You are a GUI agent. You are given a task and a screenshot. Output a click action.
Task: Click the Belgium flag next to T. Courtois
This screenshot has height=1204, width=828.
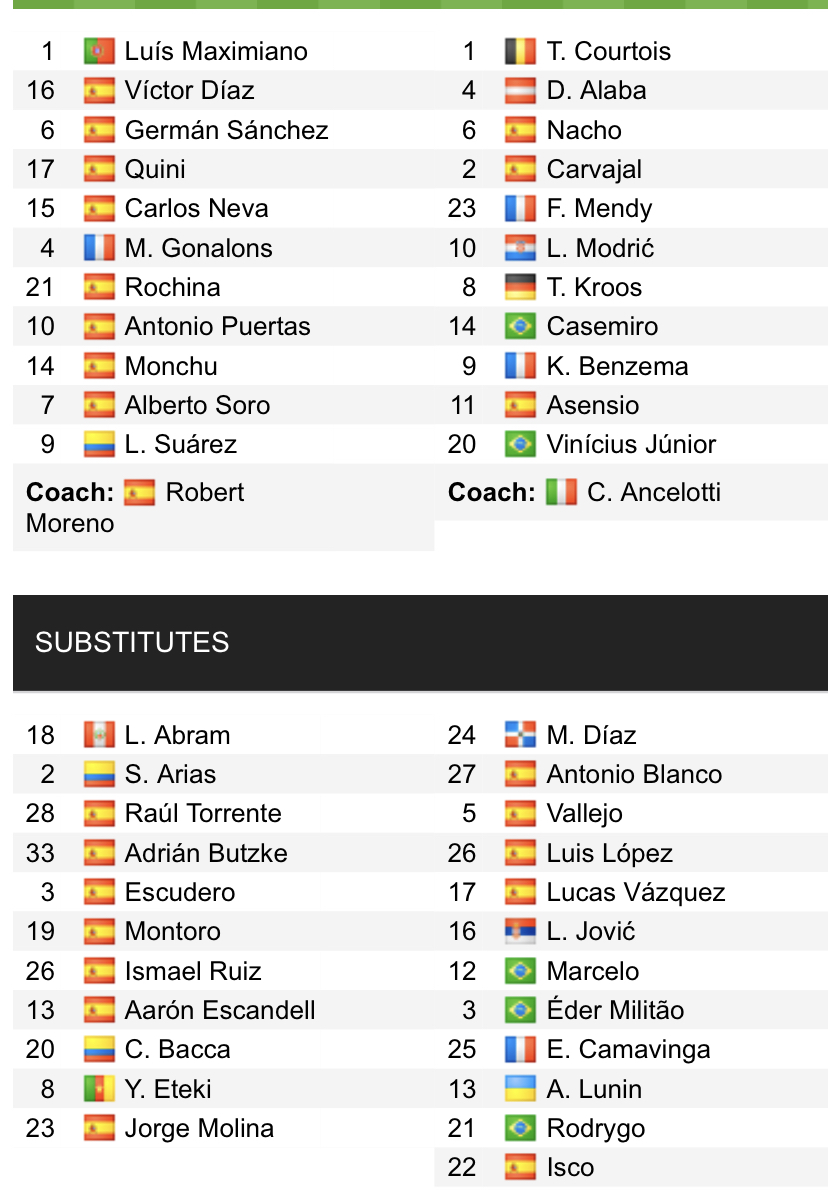(521, 51)
